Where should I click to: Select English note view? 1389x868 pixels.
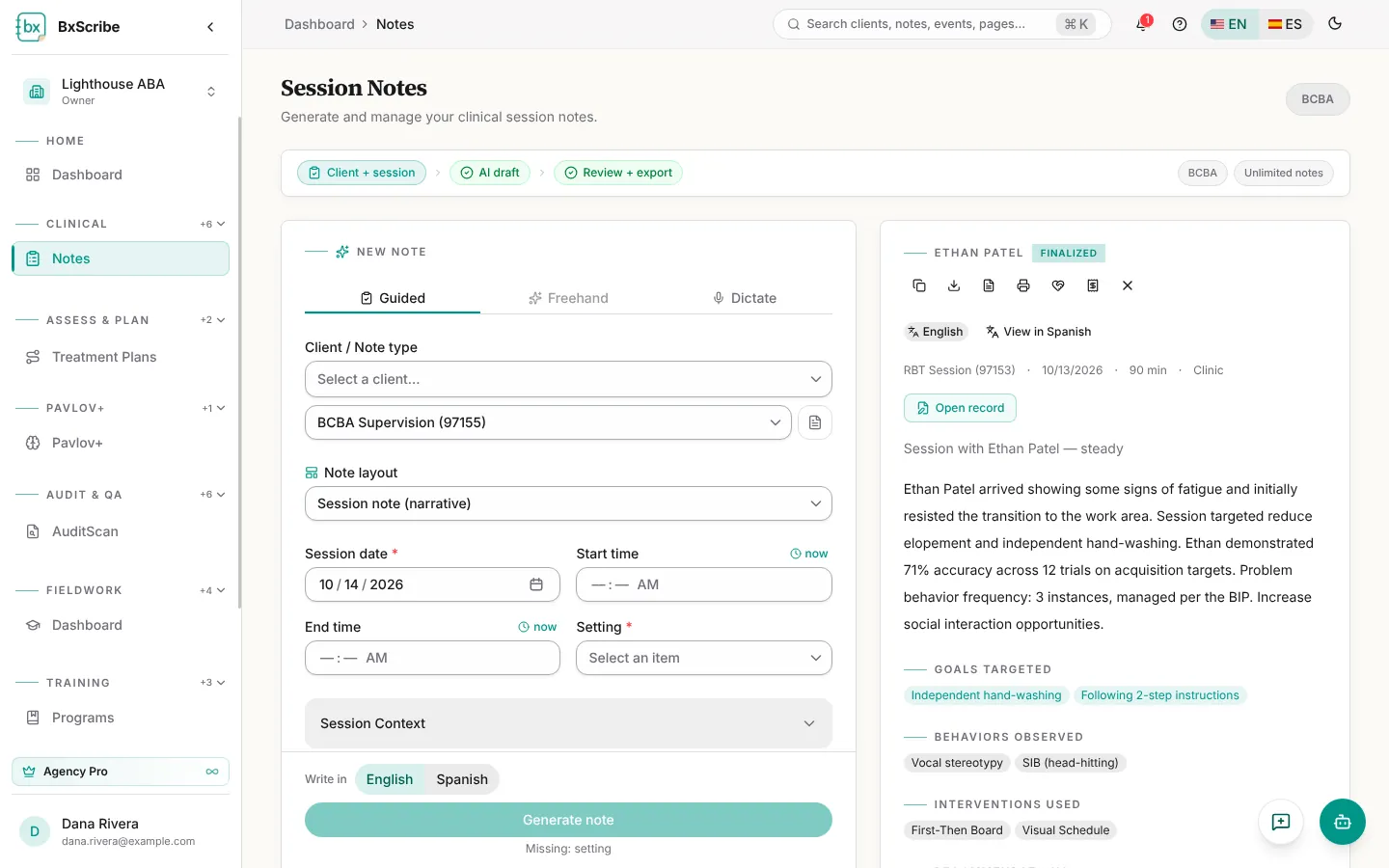coord(935,332)
